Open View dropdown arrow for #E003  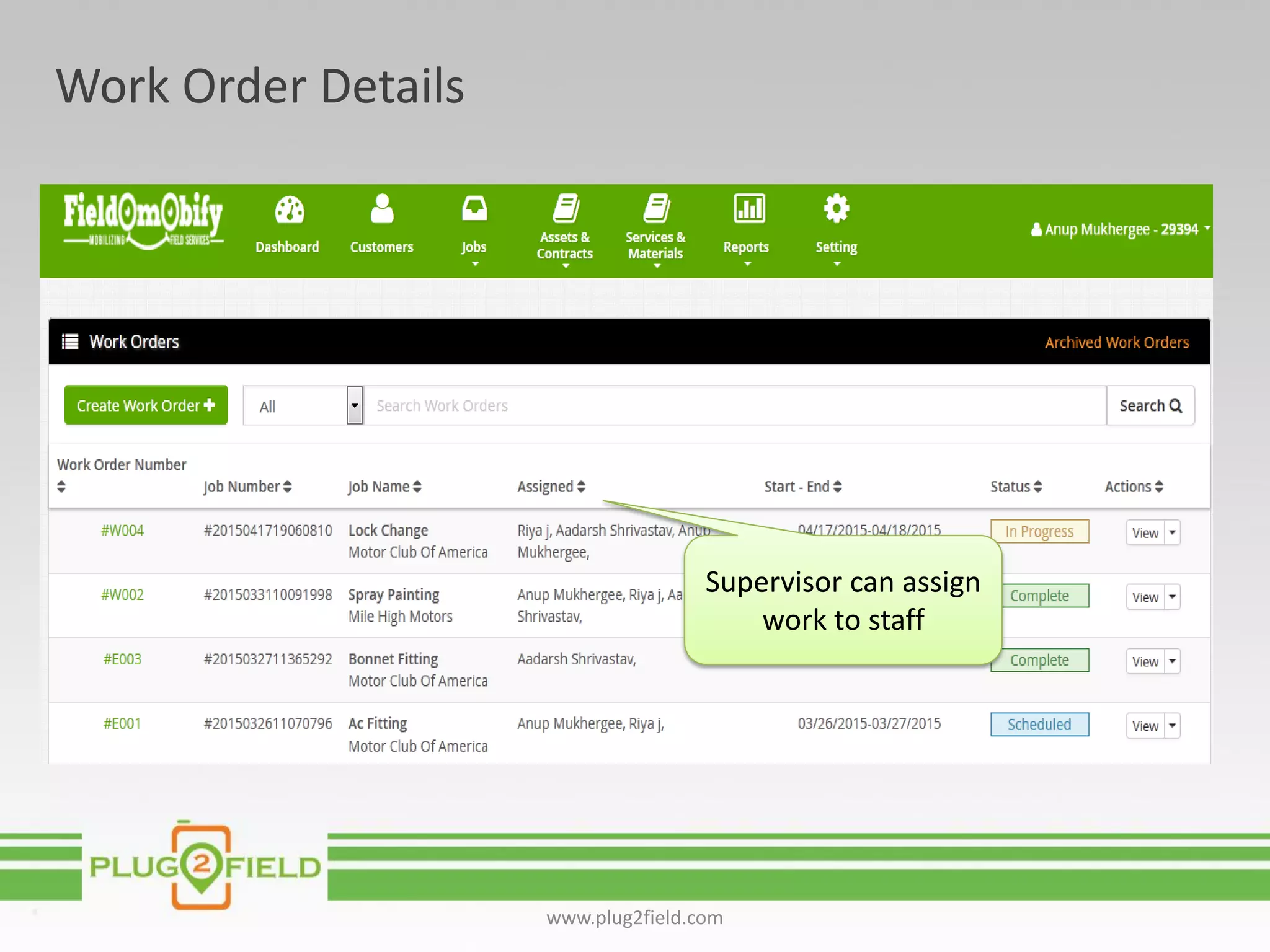click(1173, 662)
